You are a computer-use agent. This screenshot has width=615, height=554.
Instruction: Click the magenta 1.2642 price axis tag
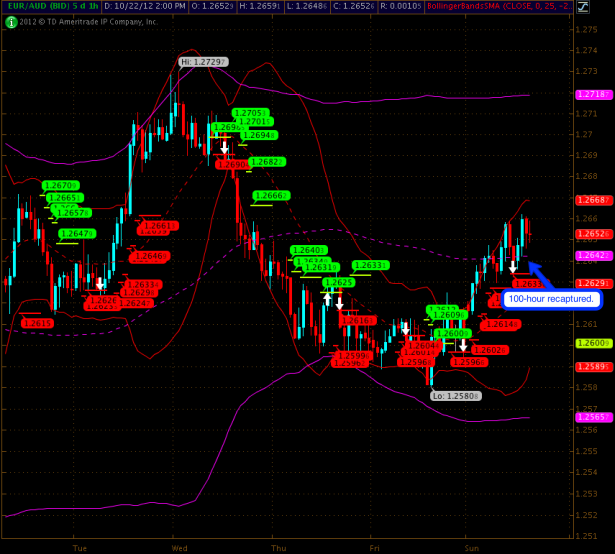[x=594, y=255]
